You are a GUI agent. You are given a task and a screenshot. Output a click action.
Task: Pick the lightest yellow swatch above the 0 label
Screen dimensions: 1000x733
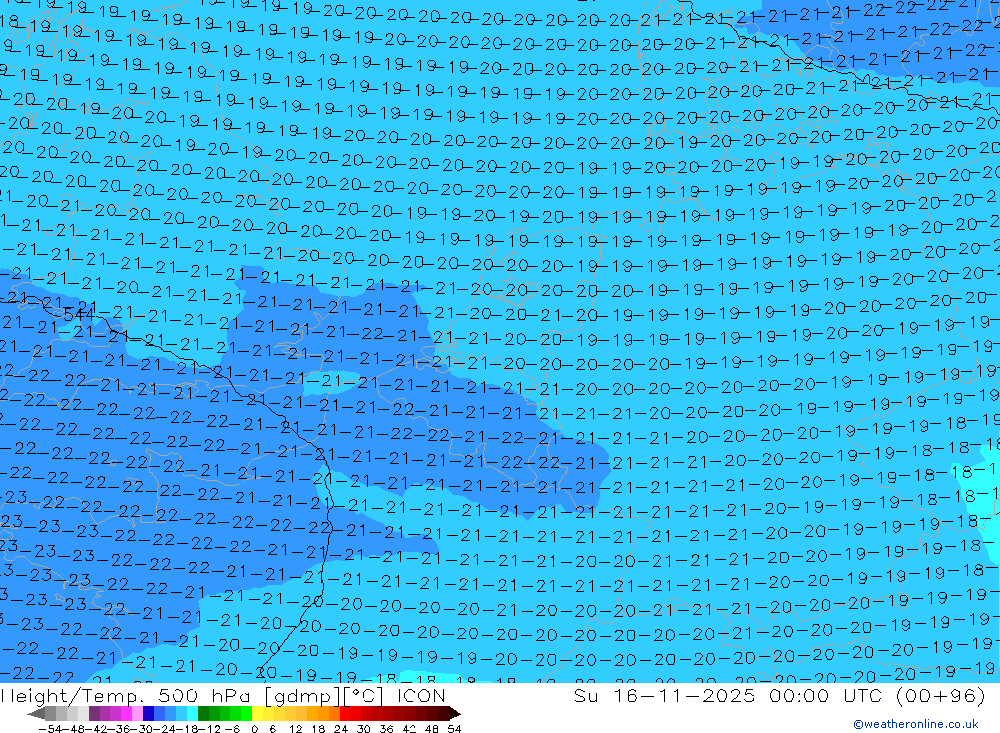point(257,713)
